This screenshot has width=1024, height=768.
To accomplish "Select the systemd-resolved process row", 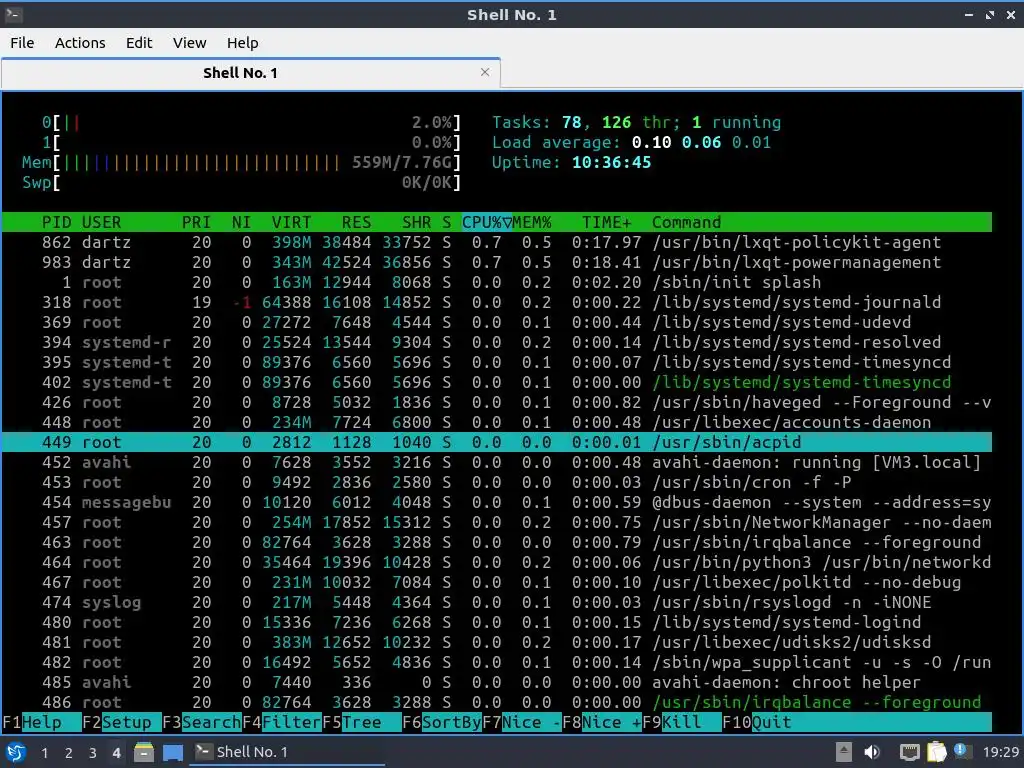I will (496, 342).
